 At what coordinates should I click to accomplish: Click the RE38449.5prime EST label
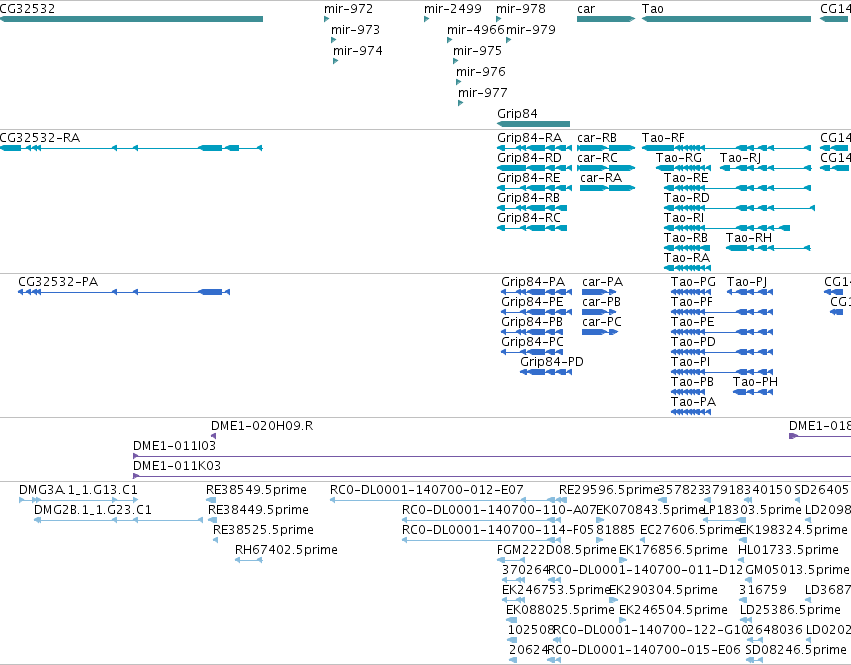pyautogui.click(x=258, y=510)
